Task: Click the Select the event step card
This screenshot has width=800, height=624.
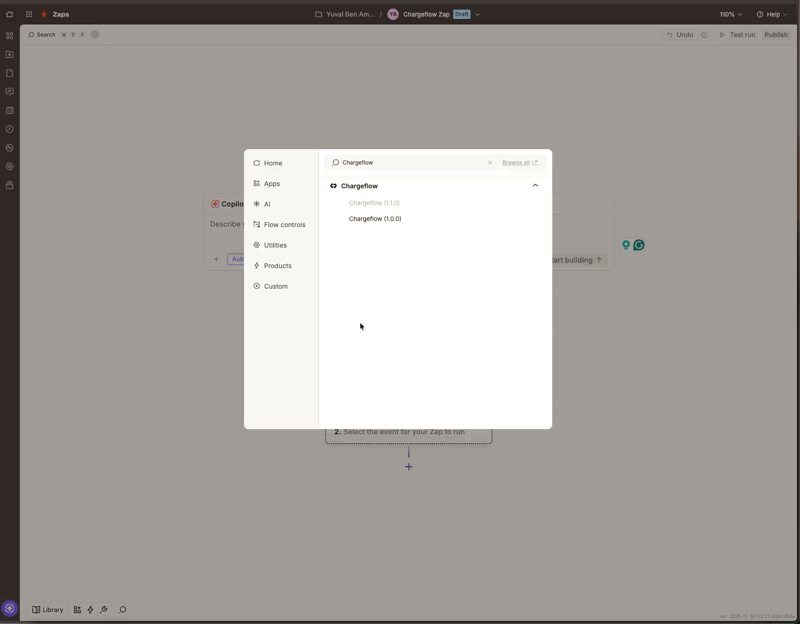Action: 409,435
